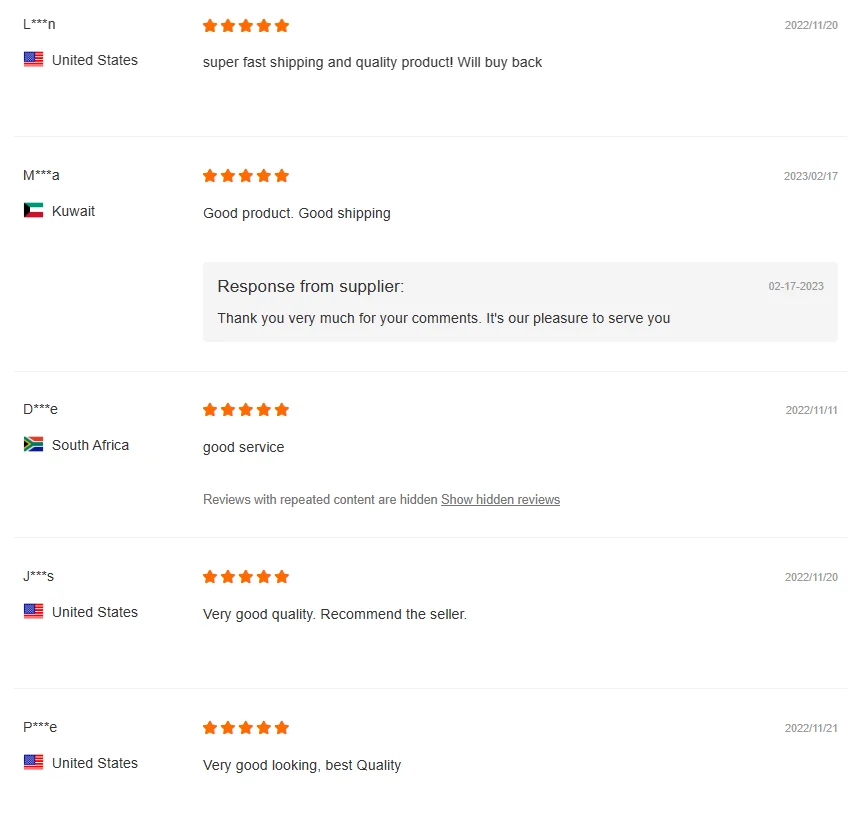The image size is (859, 829).
Task: Click the Kuwait flag icon
Action: tap(33, 211)
